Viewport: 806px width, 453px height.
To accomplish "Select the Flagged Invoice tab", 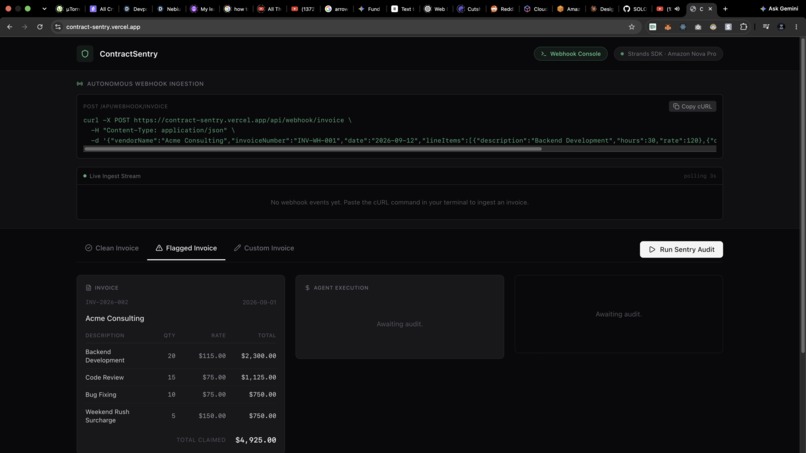I will point(186,248).
